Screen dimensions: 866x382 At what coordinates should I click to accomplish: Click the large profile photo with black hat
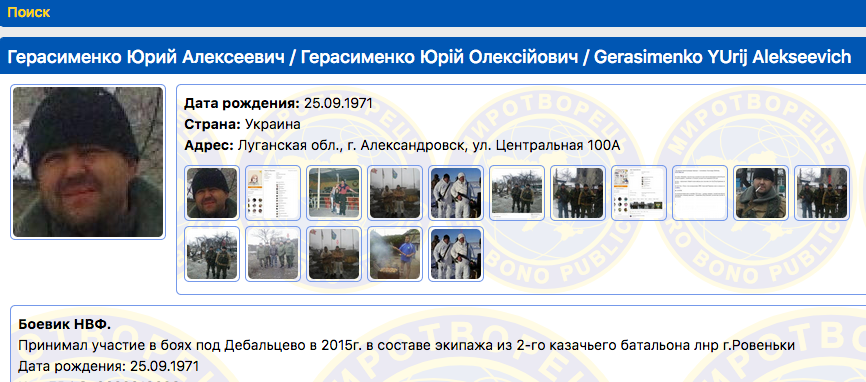coord(88,162)
